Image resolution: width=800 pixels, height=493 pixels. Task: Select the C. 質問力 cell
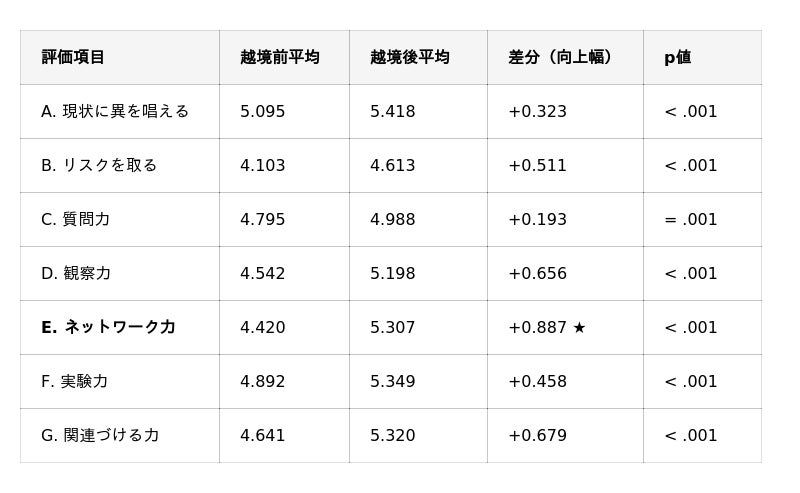click(76, 220)
